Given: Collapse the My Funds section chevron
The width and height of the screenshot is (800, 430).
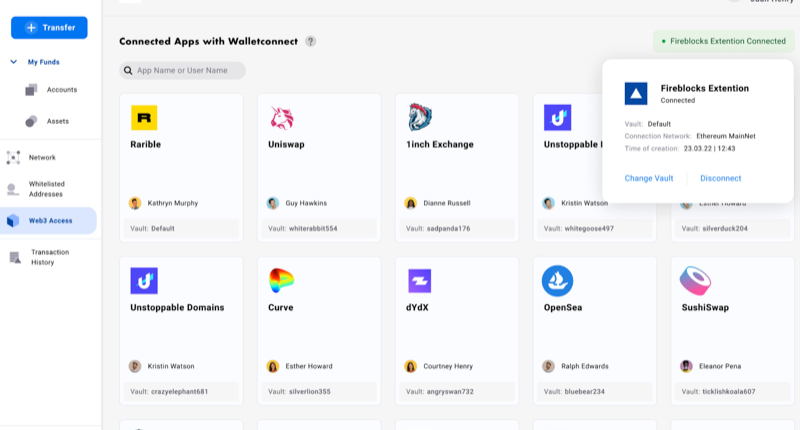Looking at the screenshot, I should (x=13, y=62).
